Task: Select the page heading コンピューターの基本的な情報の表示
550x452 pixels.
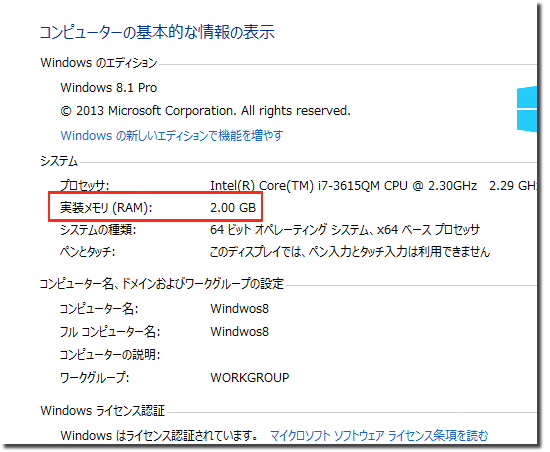Action: pos(157,32)
